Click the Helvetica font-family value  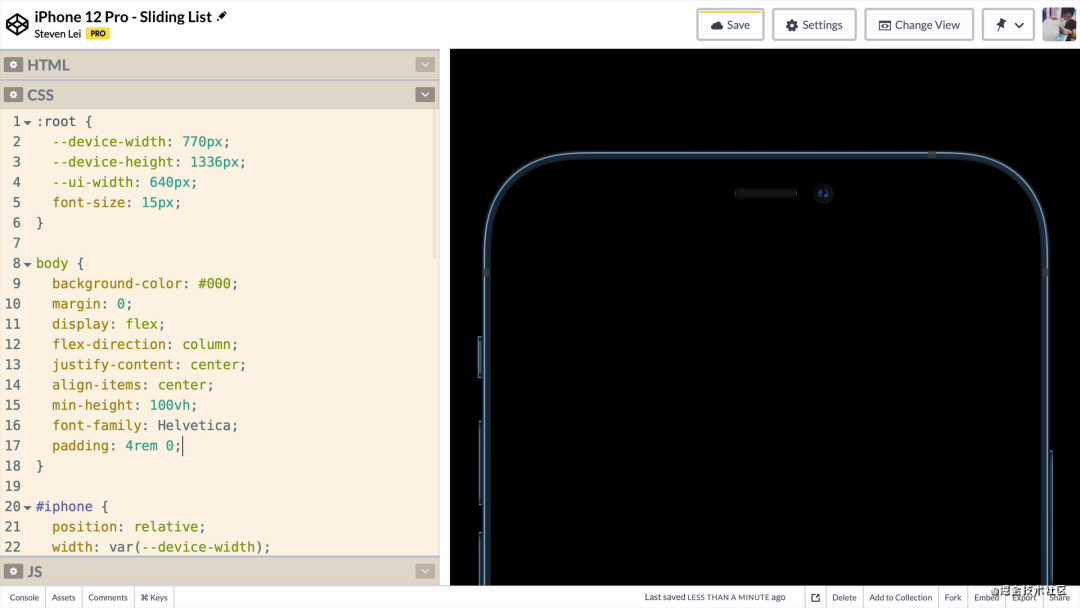(194, 426)
